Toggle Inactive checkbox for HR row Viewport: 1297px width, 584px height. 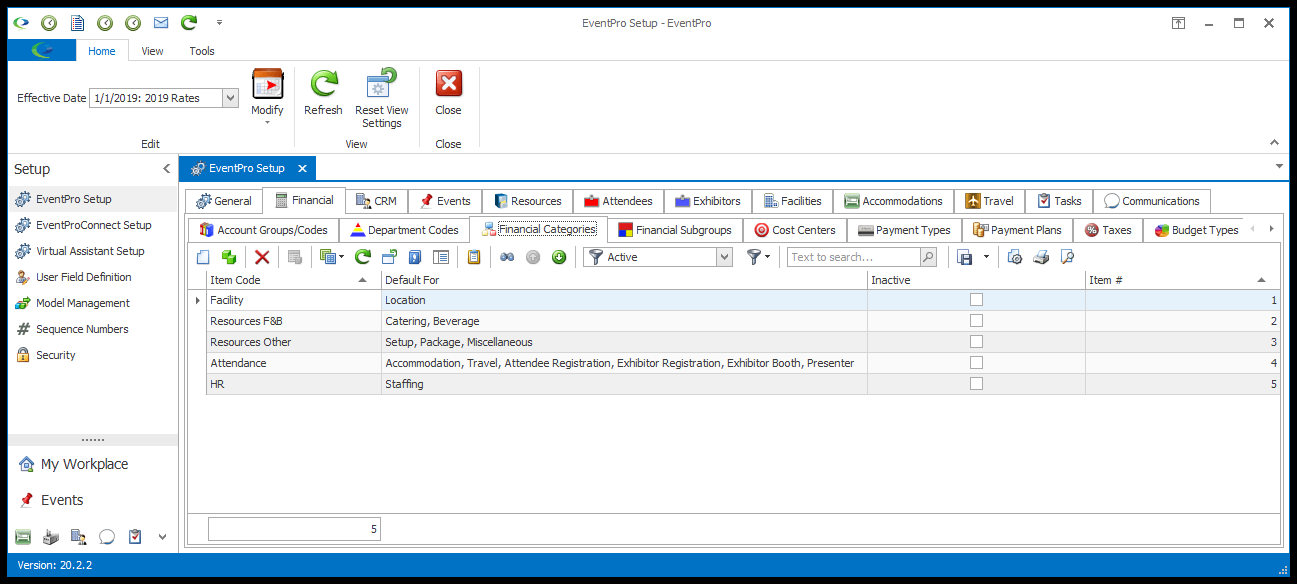[976, 383]
